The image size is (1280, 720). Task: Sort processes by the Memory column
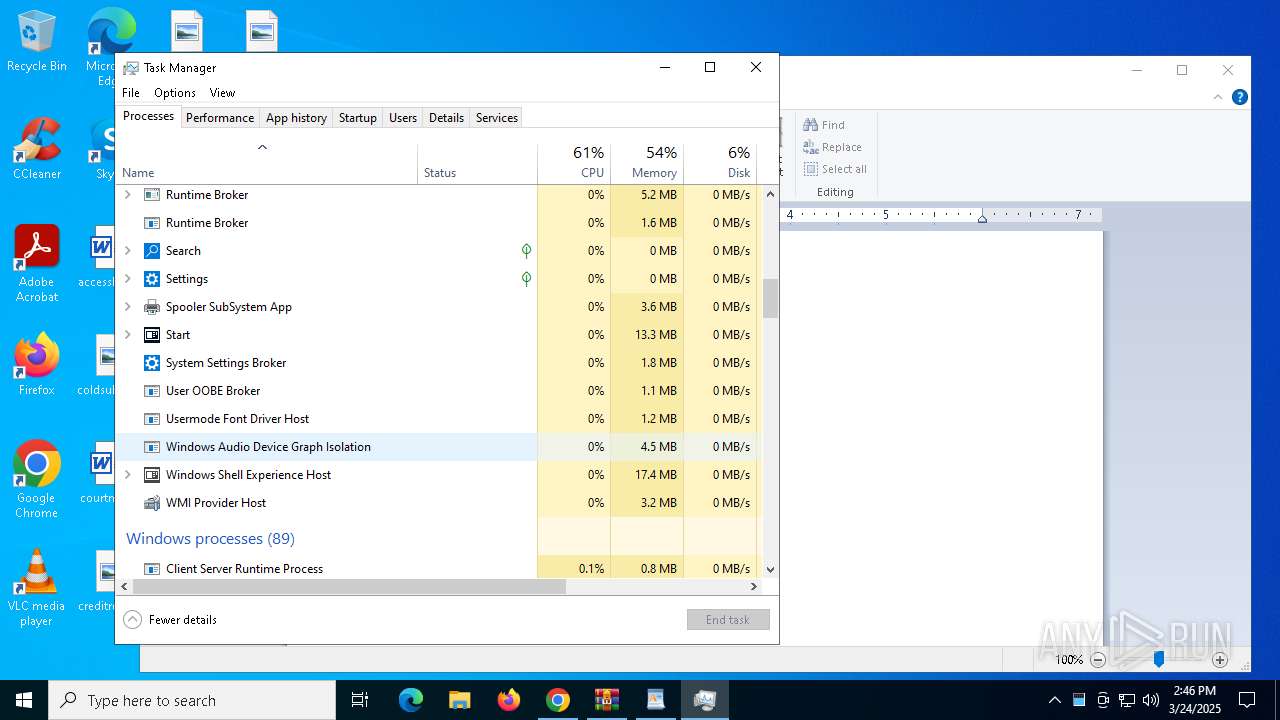click(x=647, y=164)
